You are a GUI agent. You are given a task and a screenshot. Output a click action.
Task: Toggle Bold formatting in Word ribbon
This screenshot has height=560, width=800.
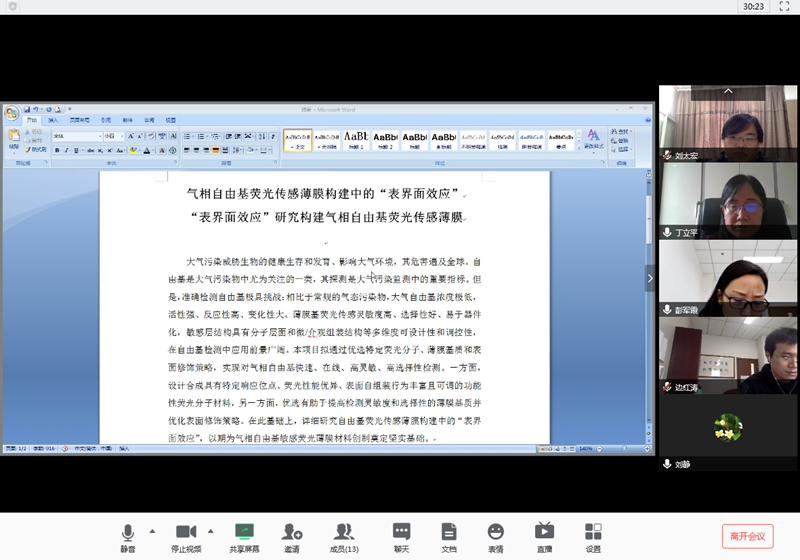click(57, 151)
